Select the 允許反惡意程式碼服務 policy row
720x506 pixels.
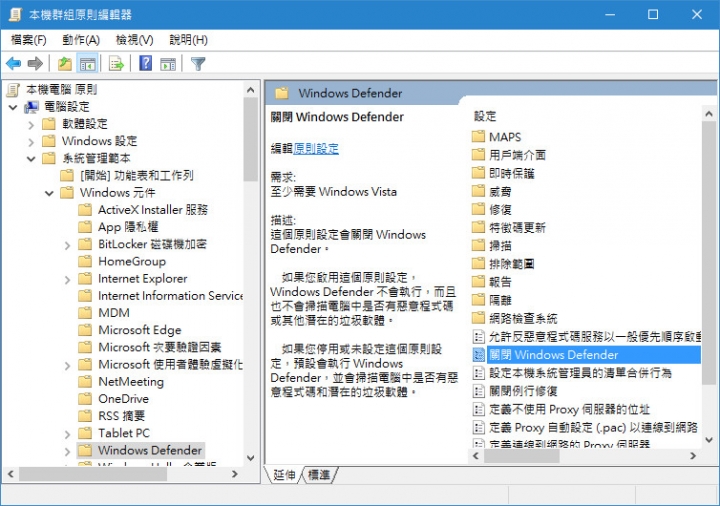(x=586, y=337)
